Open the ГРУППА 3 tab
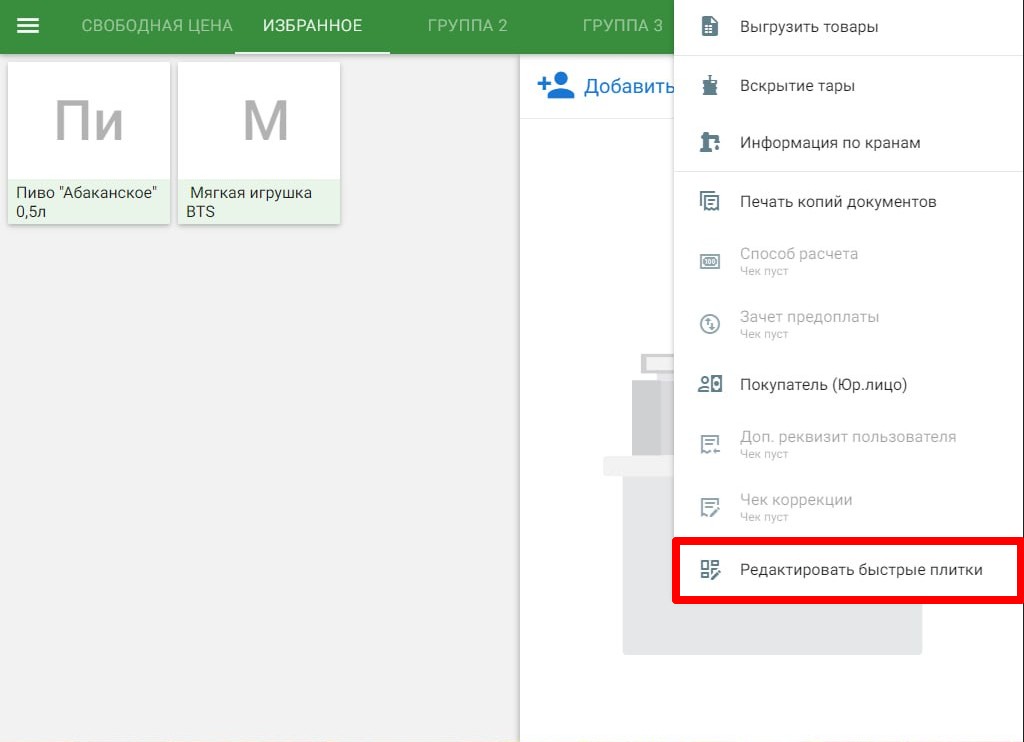 pyautogui.click(x=622, y=25)
